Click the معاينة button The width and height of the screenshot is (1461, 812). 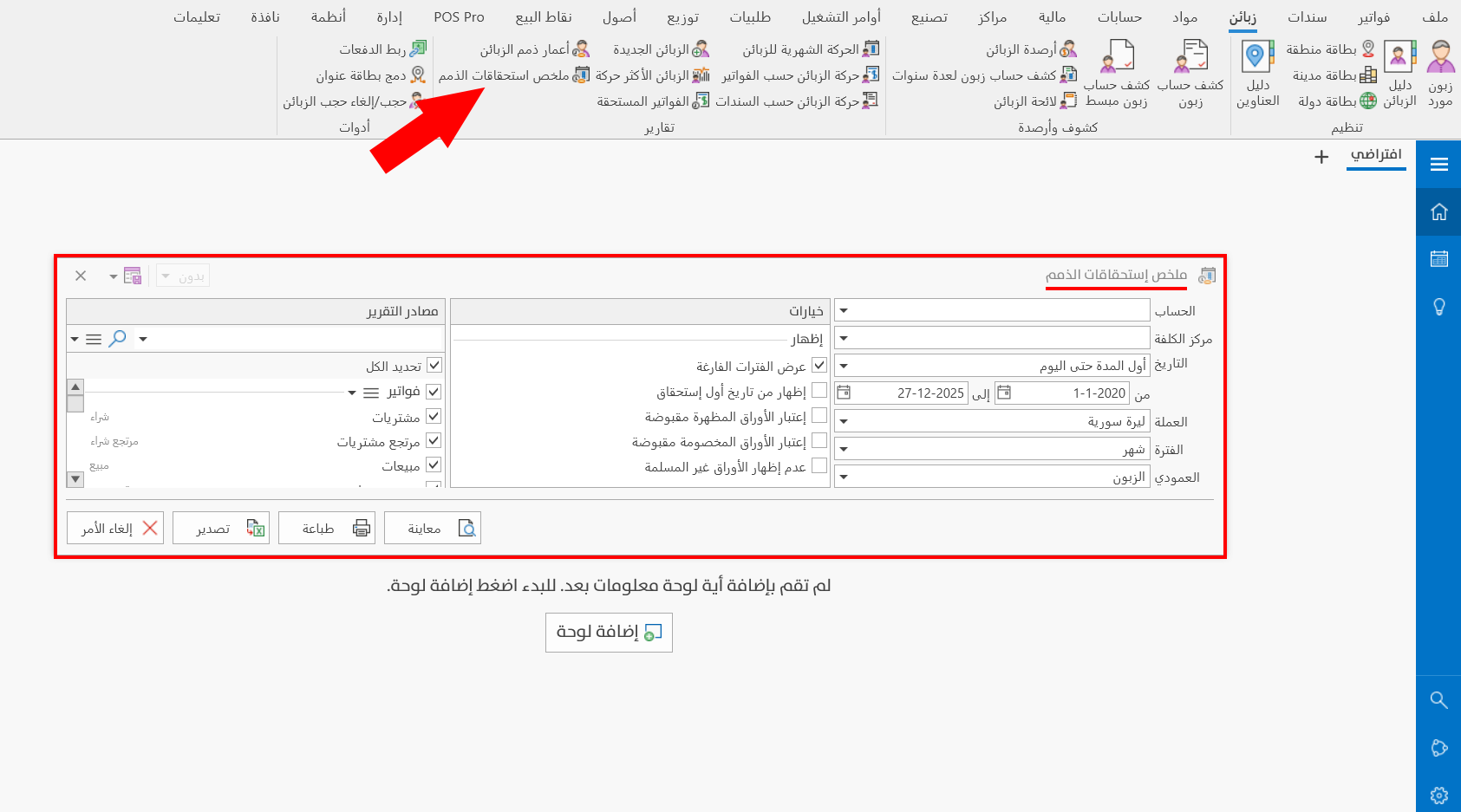click(x=433, y=528)
